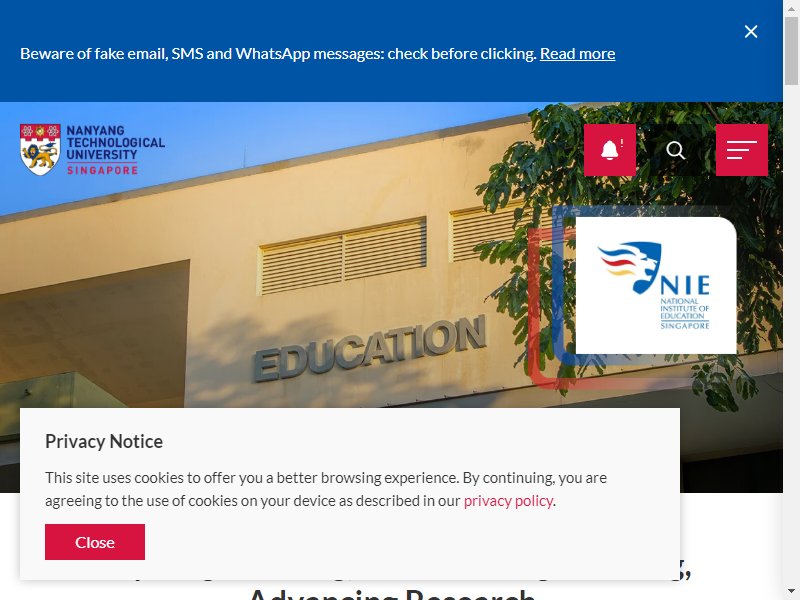Screen dimensions: 800x600
Task: Click the Nanyang Technological University logo
Action: [x=92, y=150]
